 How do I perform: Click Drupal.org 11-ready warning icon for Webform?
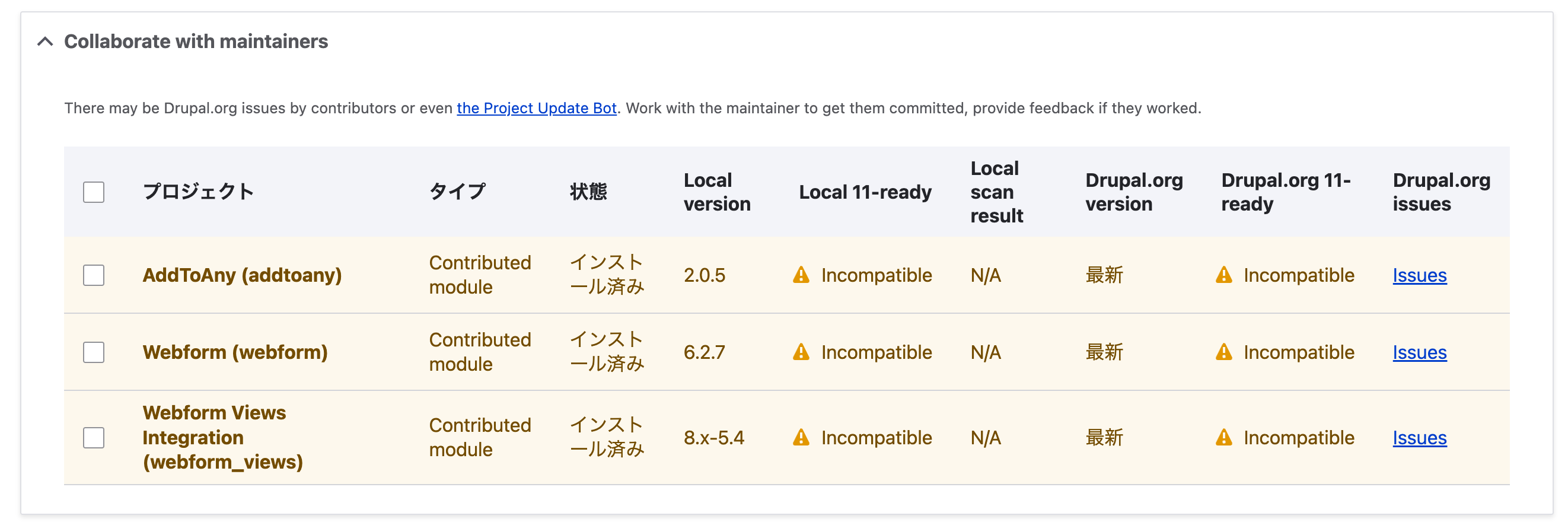coord(1223,352)
